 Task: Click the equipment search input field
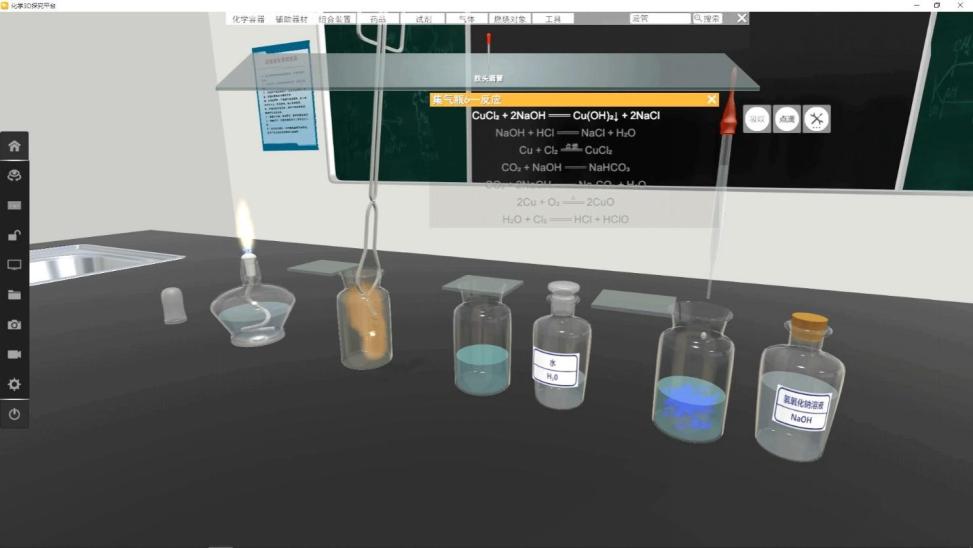coord(660,19)
